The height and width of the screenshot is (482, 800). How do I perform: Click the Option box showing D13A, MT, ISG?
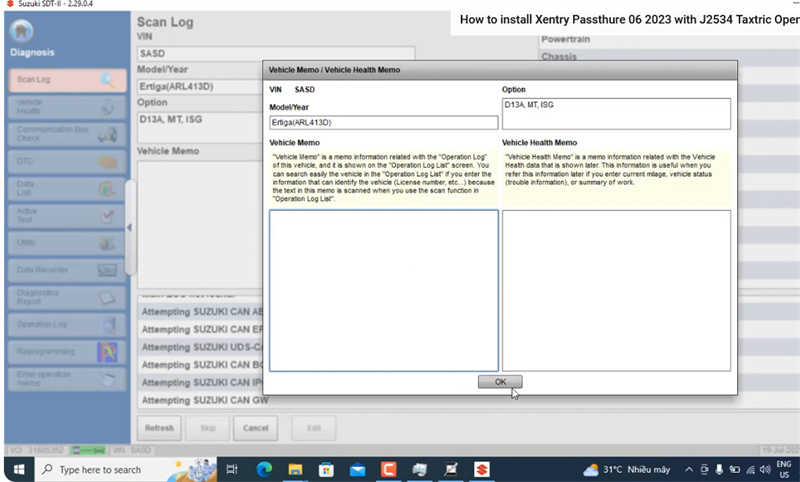point(616,114)
